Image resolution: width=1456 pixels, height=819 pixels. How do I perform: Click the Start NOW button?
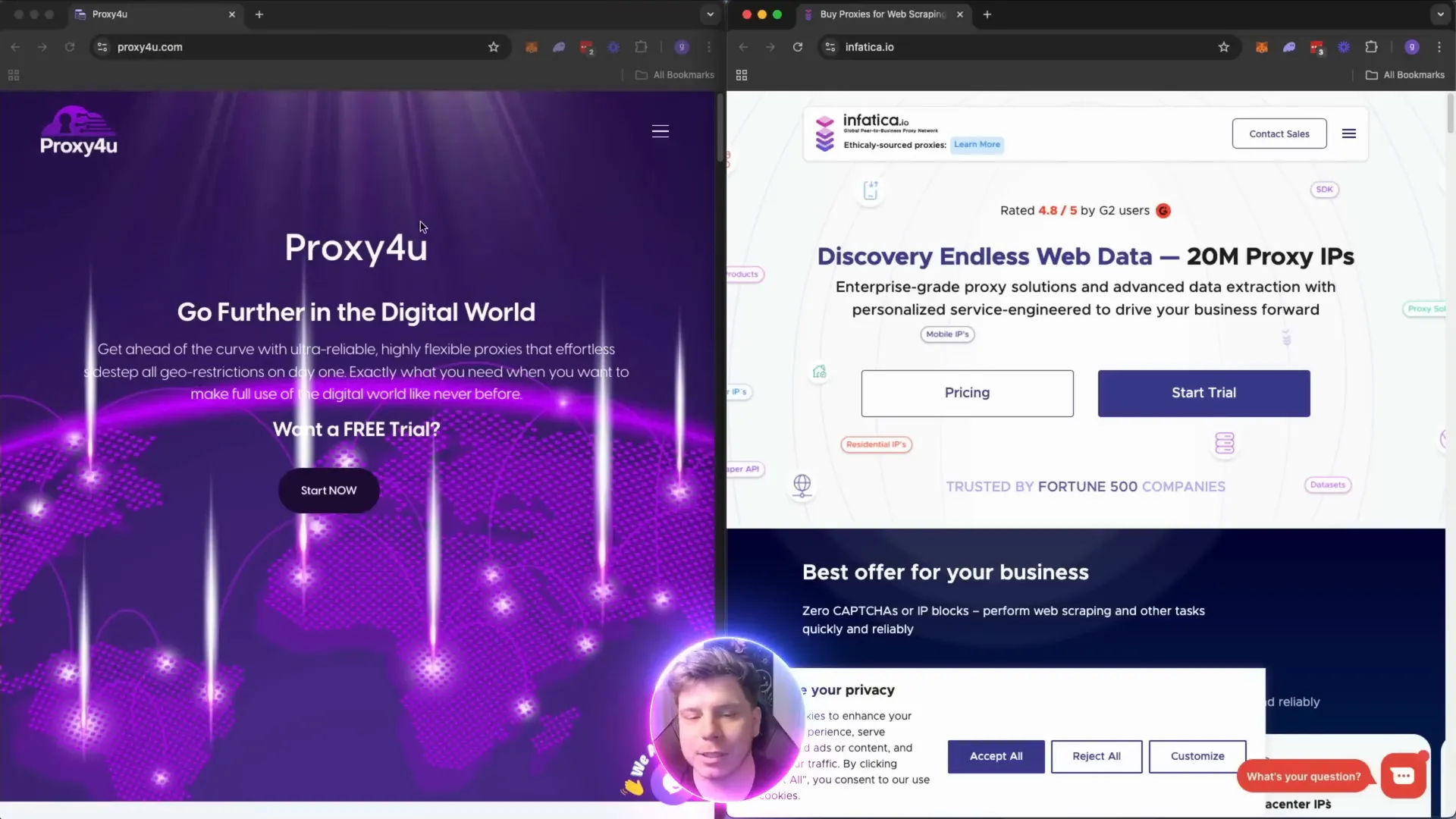(328, 491)
